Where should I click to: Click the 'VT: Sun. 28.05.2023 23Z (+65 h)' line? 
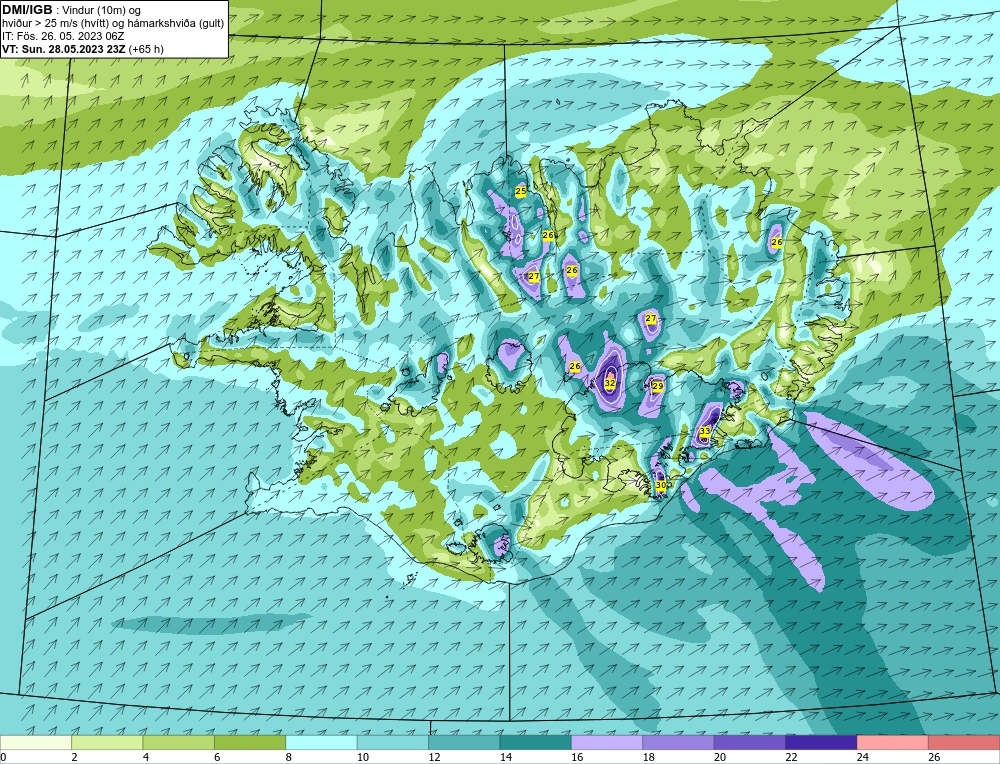tap(83, 48)
